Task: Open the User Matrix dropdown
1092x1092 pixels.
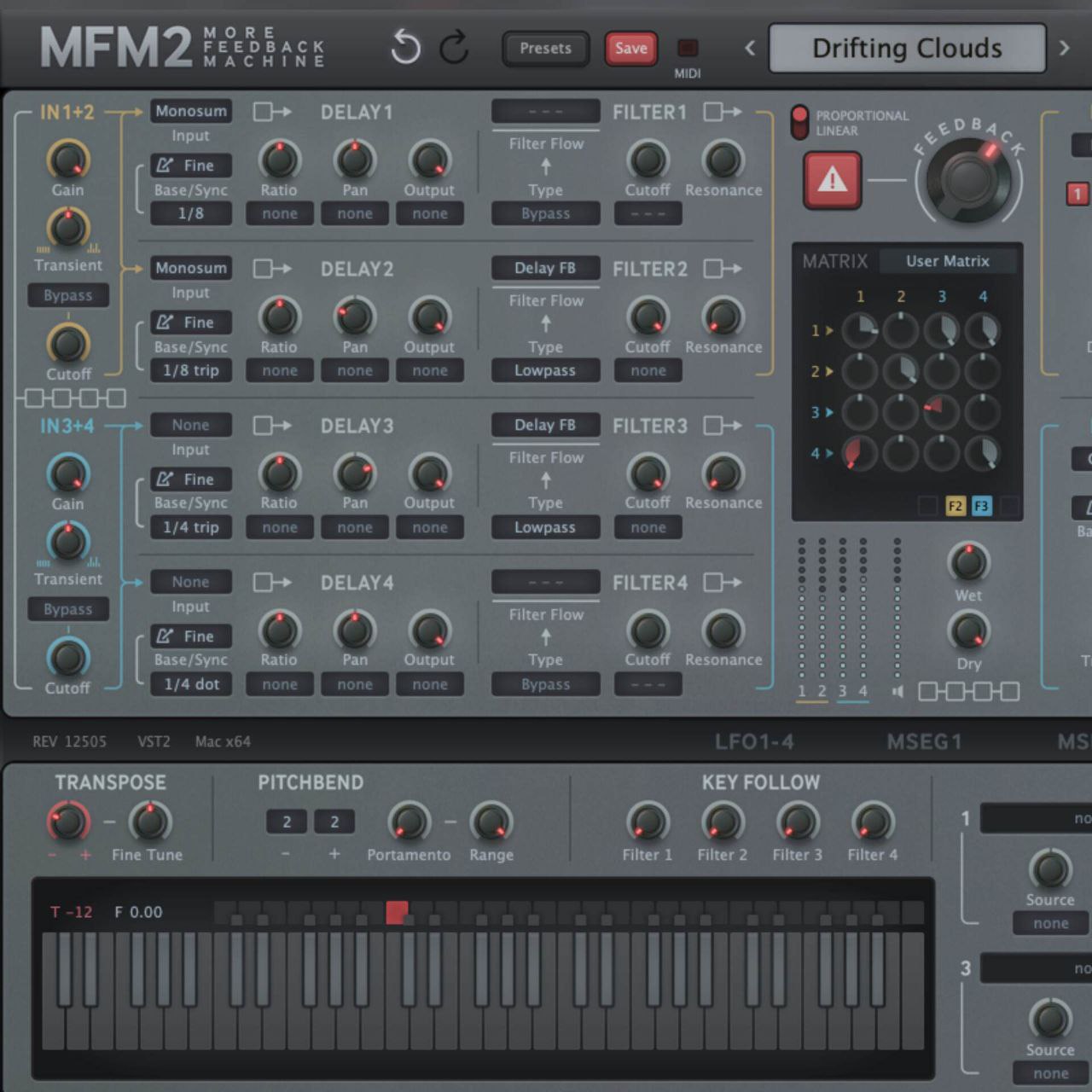Action: (x=948, y=261)
